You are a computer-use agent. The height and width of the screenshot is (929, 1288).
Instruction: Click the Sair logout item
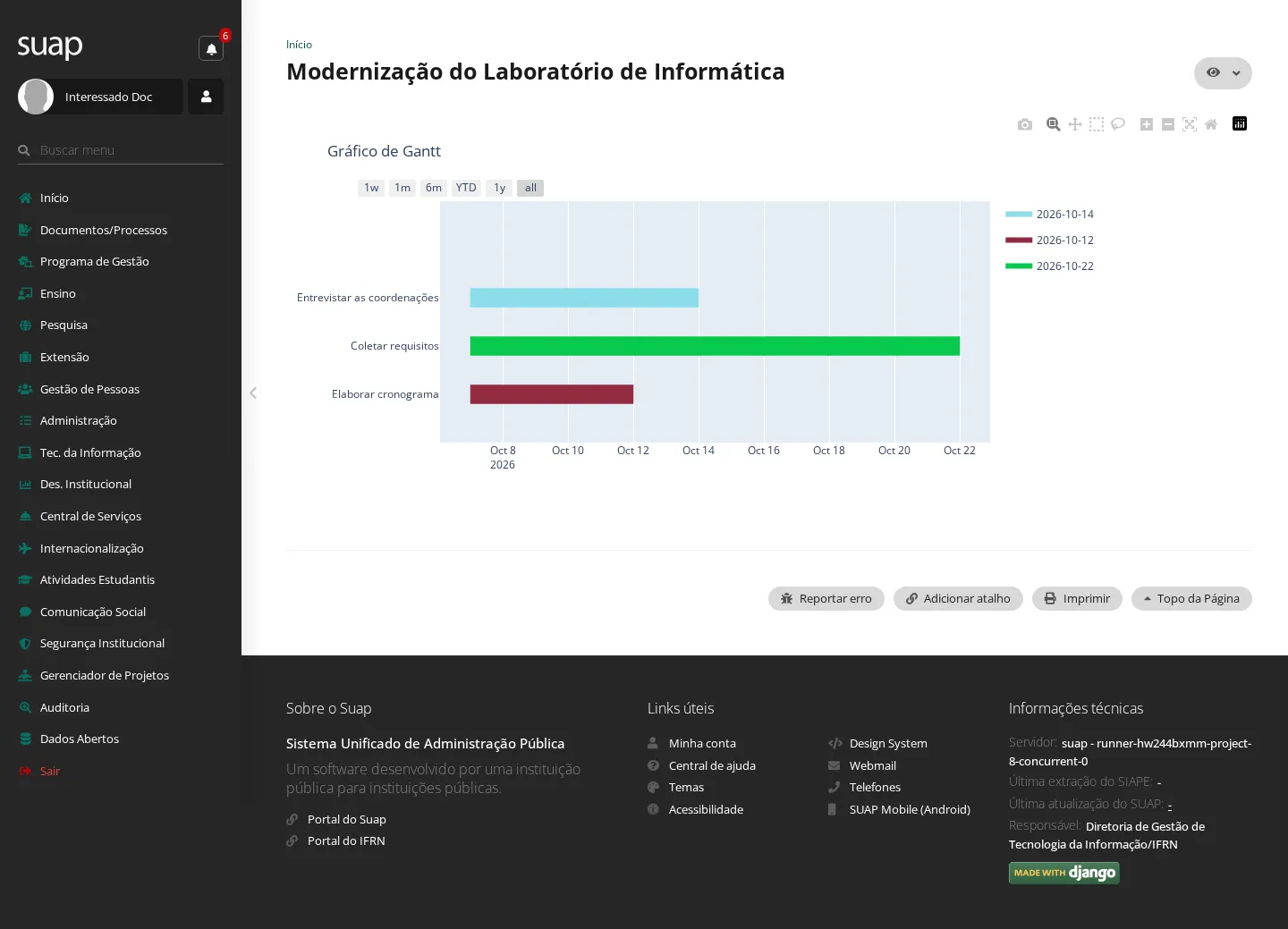pos(121,771)
